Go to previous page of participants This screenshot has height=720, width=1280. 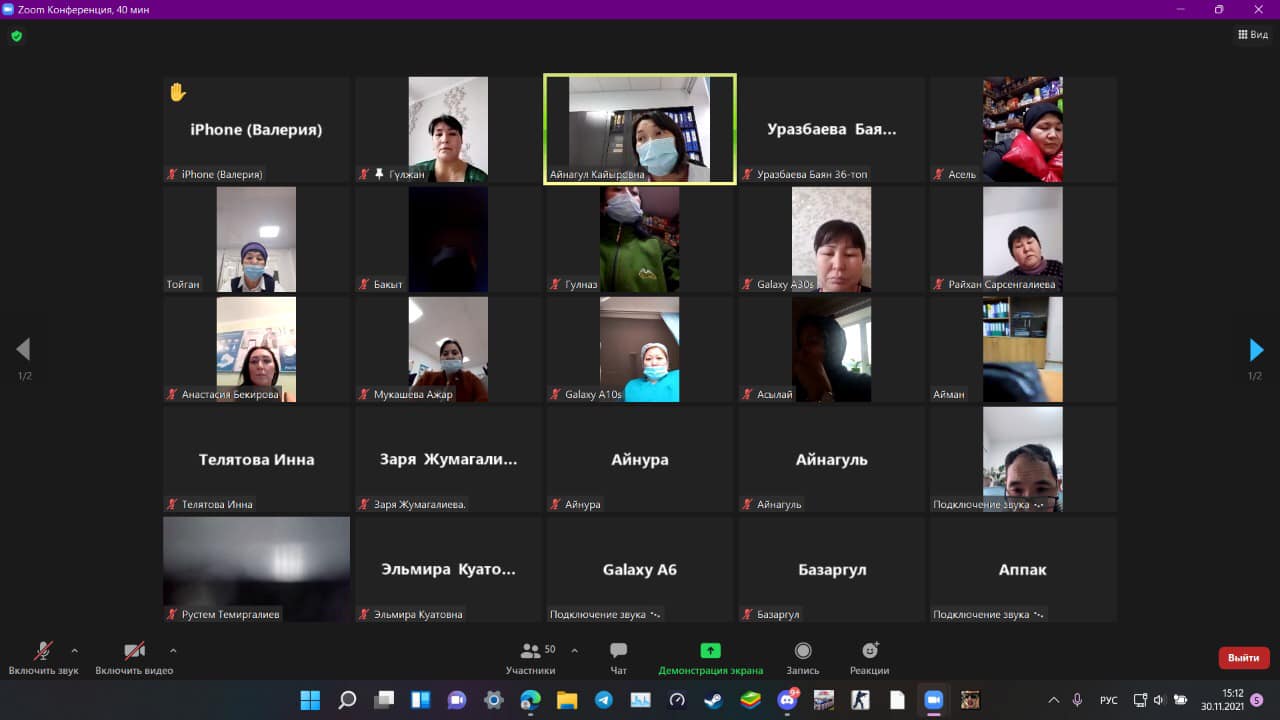(x=23, y=350)
